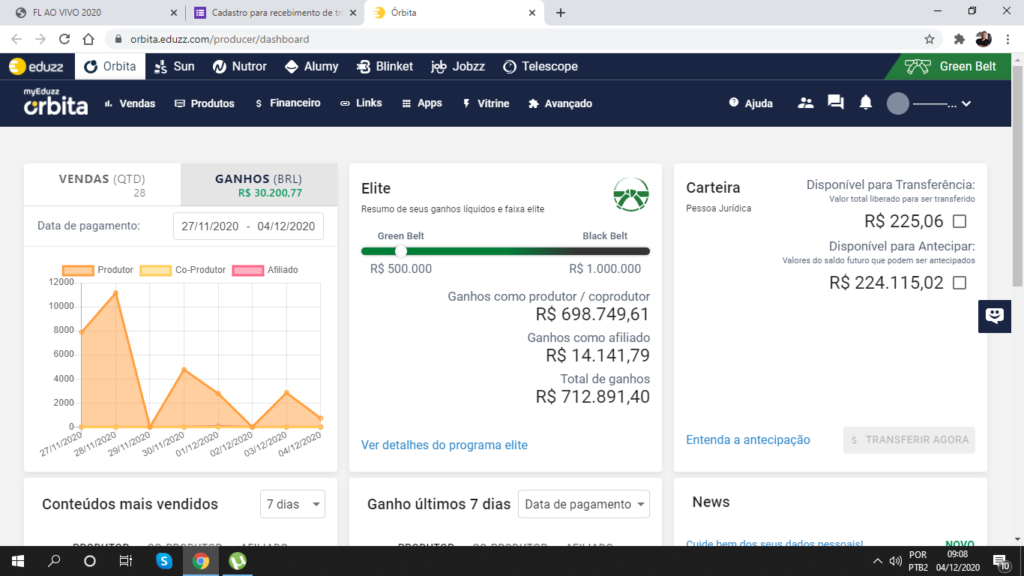The height and width of the screenshot is (576, 1024).
Task: Select the GANHOS (BRL) tab
Action: [x=259, y=185]
